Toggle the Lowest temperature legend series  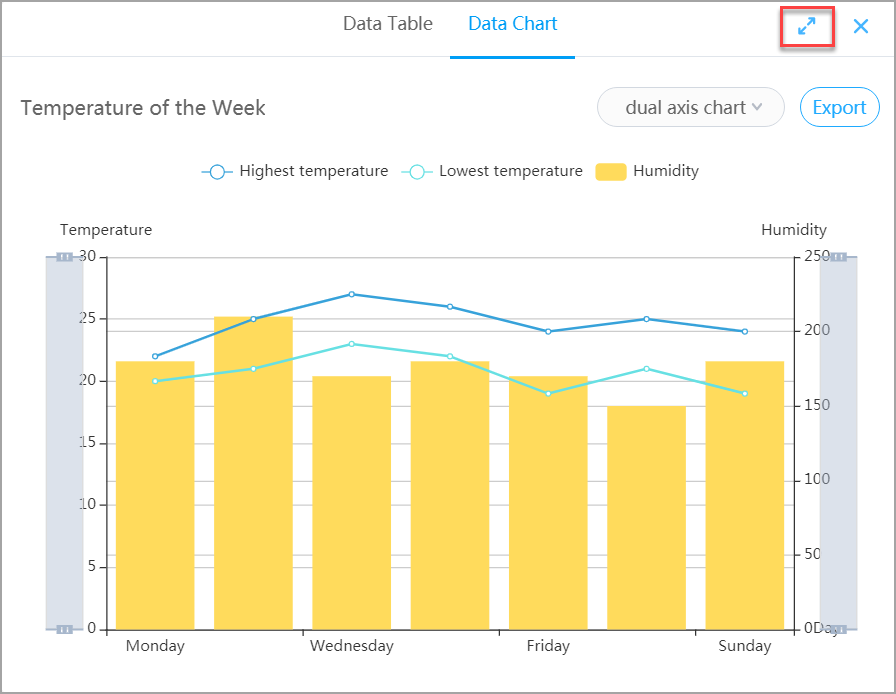(492, 171)
